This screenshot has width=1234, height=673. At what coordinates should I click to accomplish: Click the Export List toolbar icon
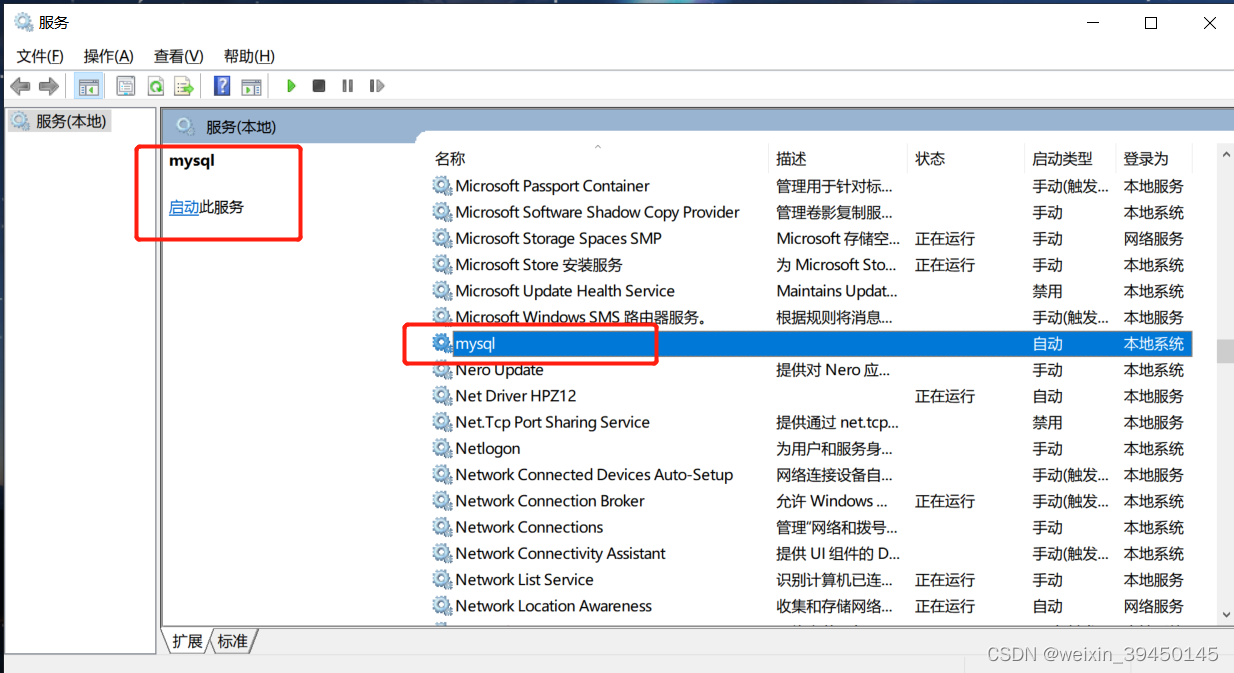(183, 86)
